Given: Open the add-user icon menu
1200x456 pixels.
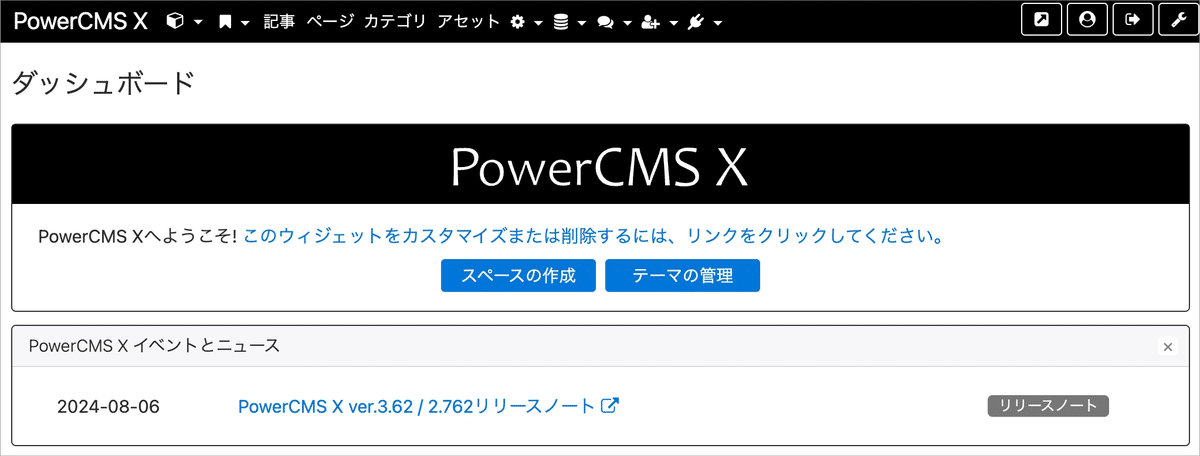Looking at the screenshot, I should point(651,21).
